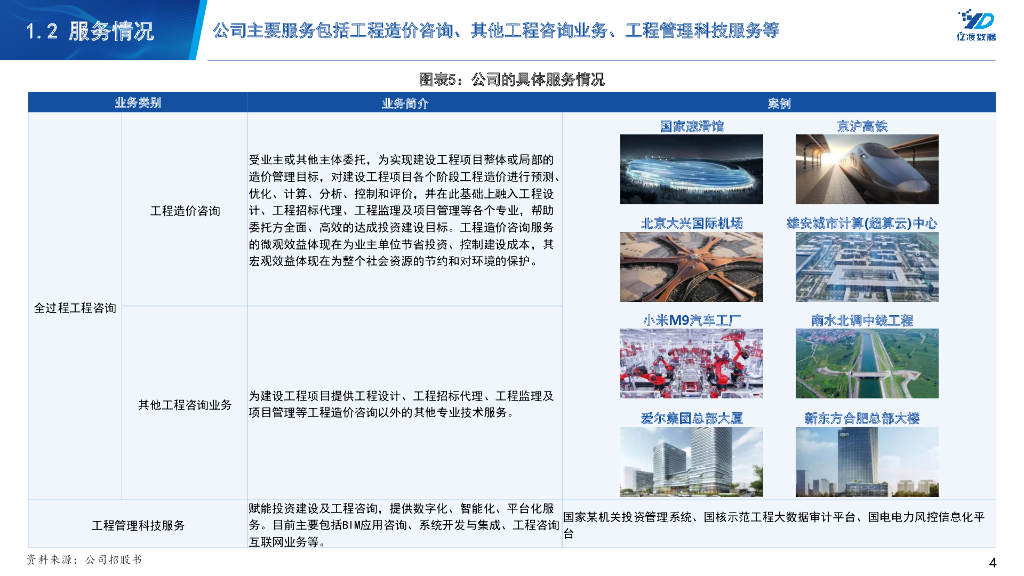Select the 图表5 chart caption

pyautogui.click(x=511, y=79)
